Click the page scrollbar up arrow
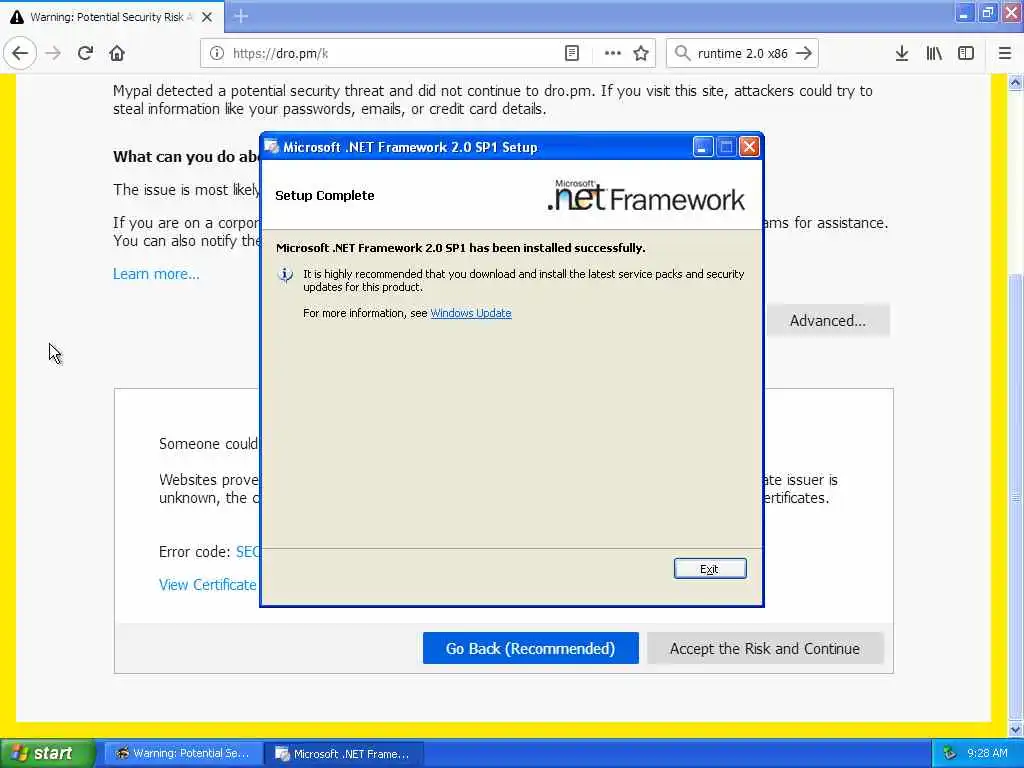The image size is (1024, 768). point(1016,83)
